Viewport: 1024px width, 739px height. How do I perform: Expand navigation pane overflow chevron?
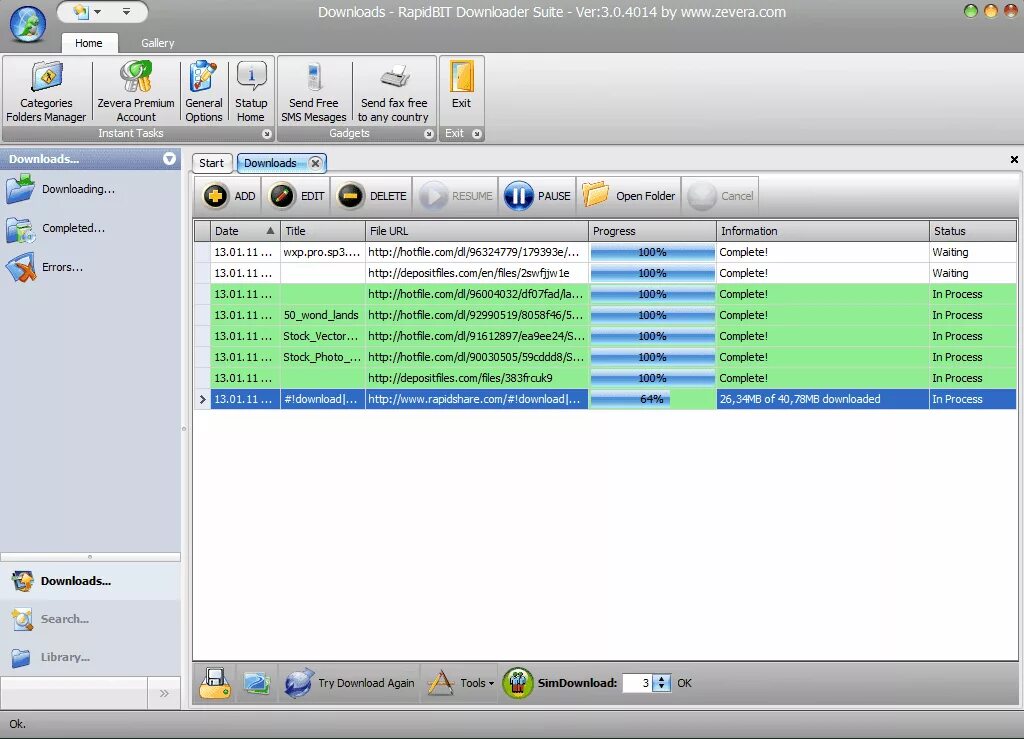click(164, 693)
